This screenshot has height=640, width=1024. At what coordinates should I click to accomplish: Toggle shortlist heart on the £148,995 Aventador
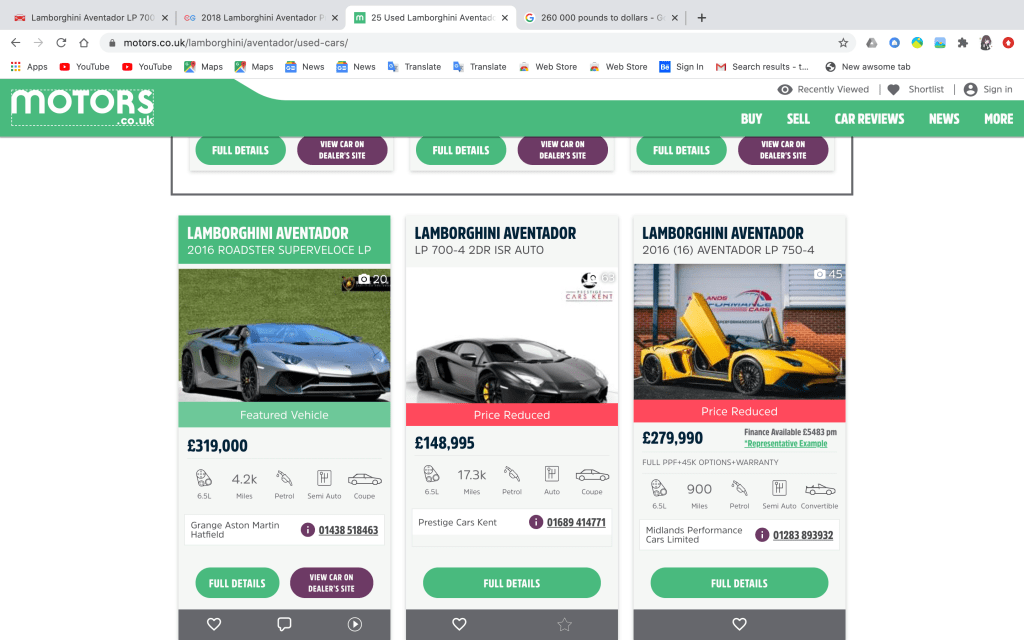point(459,624)
